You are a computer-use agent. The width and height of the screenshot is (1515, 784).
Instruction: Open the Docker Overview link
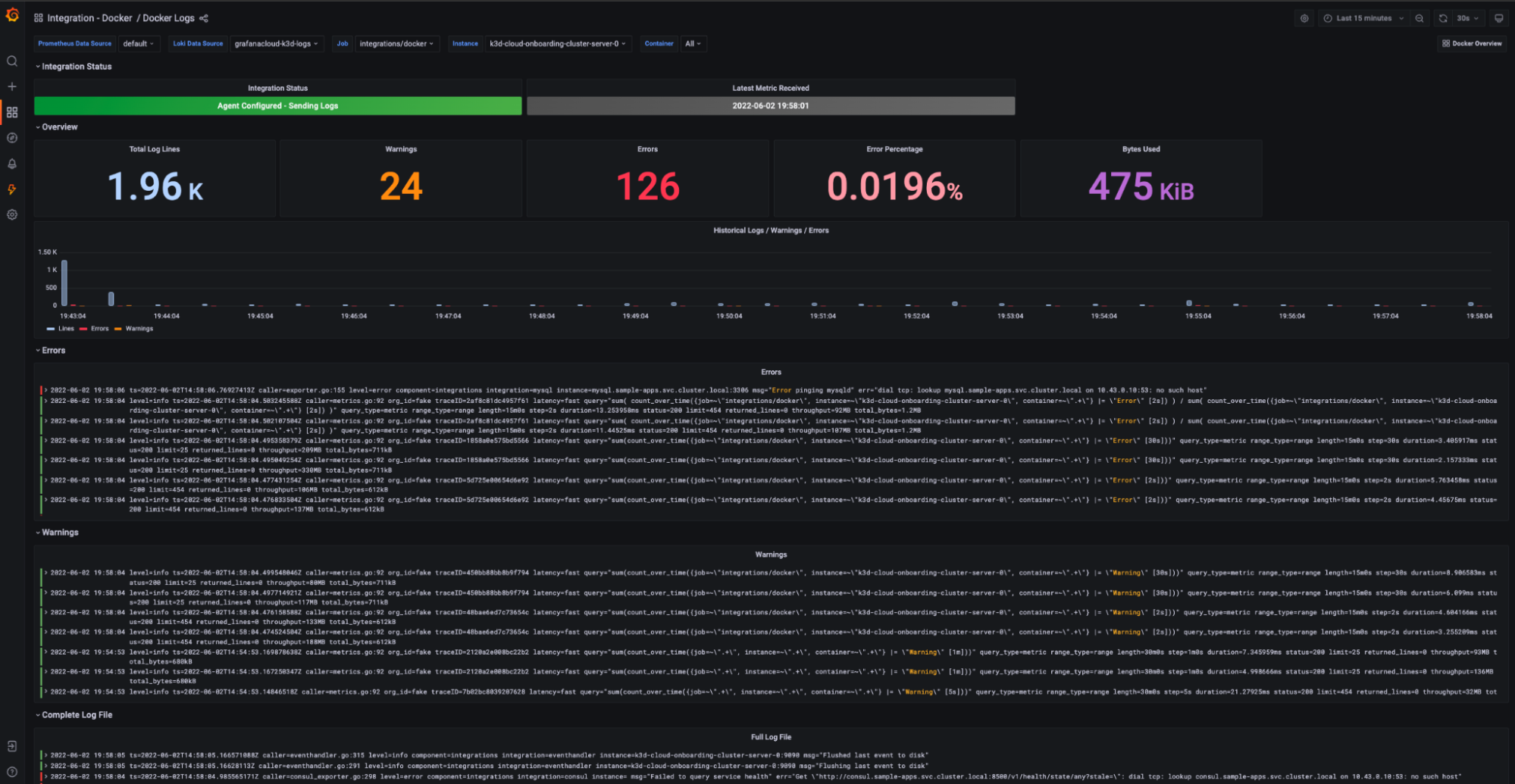1472,43
